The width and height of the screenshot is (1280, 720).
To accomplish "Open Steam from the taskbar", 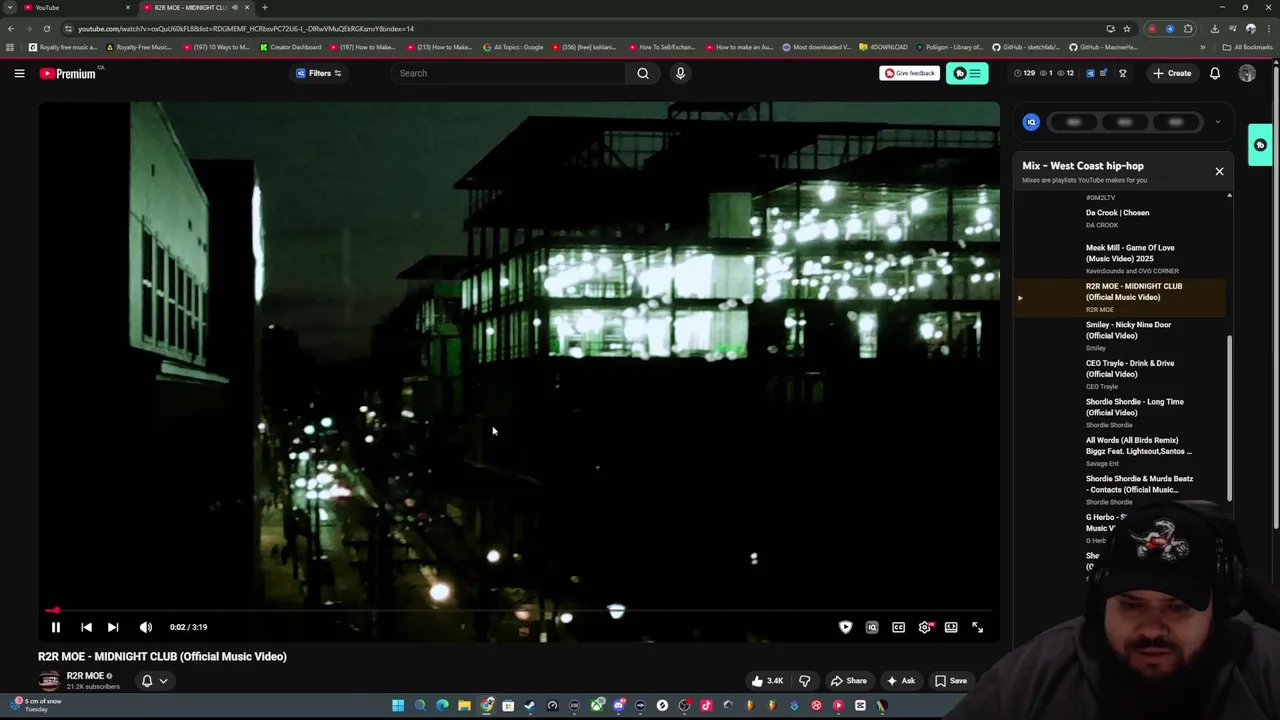I will pyautogui.click(x=530, y=705).
